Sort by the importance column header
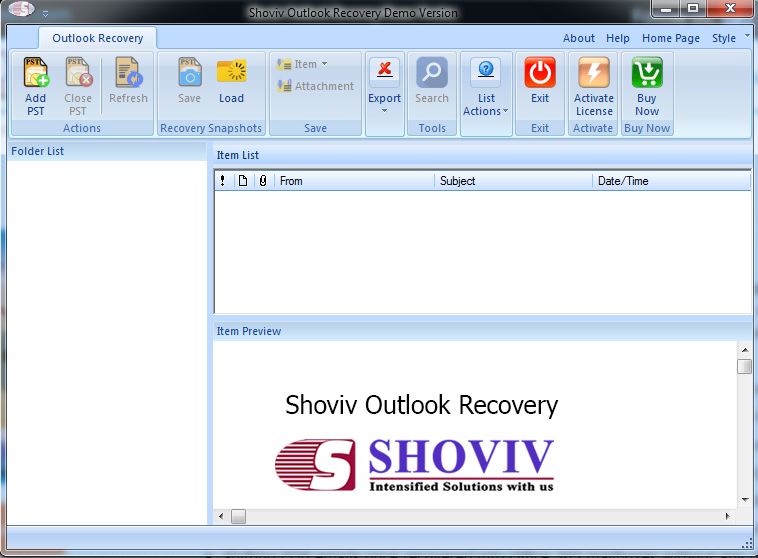Screen dimensions: 758x558 pyautogui.click(x=222, y=181)
